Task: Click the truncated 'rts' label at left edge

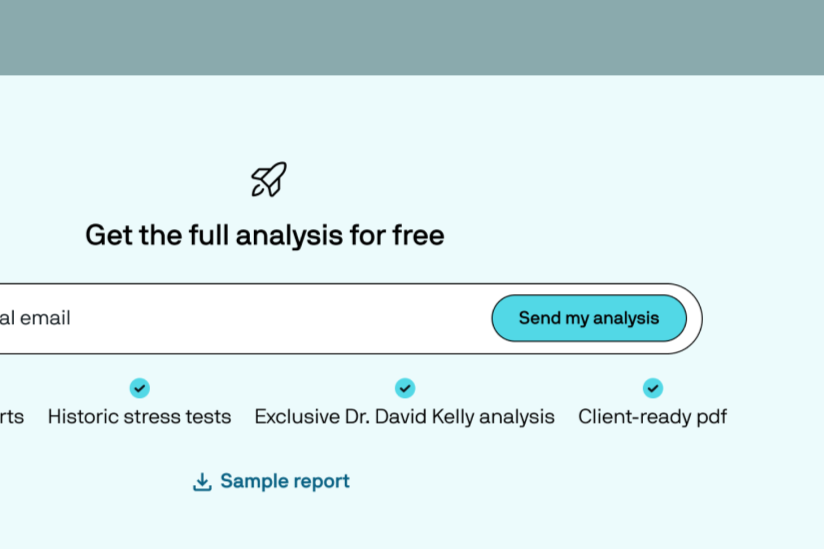Action: (12, 417)
